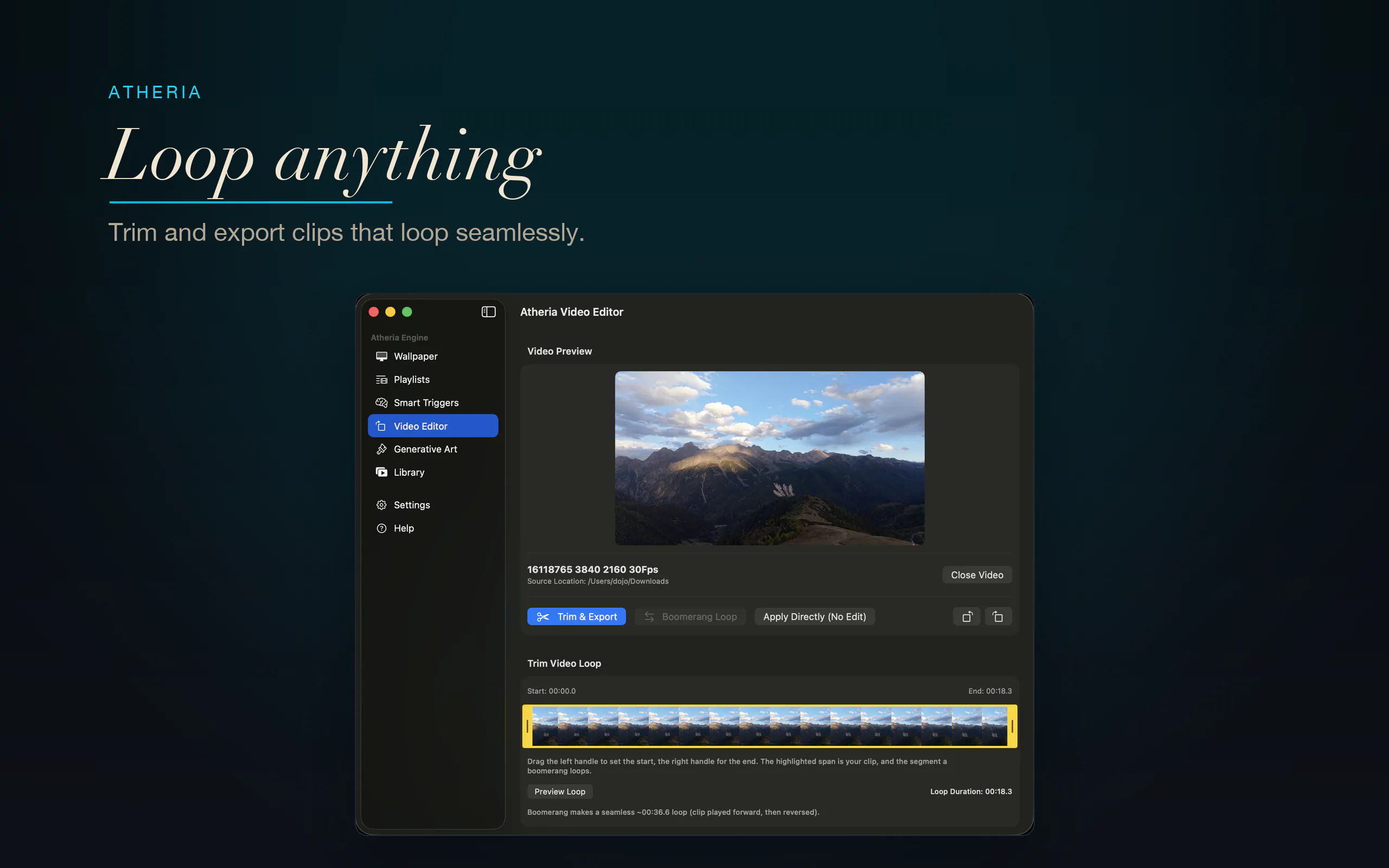Click the Generative Art brush icon
The image size is (1389, 868).
coord(381,449)
